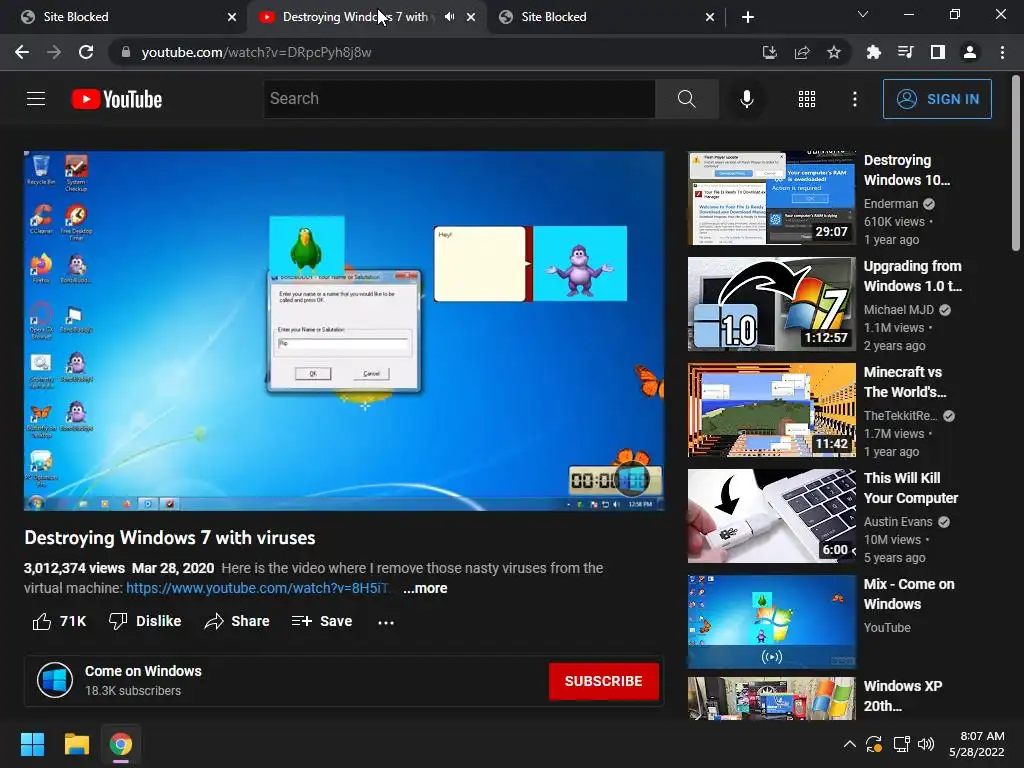
Task: Click the update sync tray icon
Action: (874, 744)
